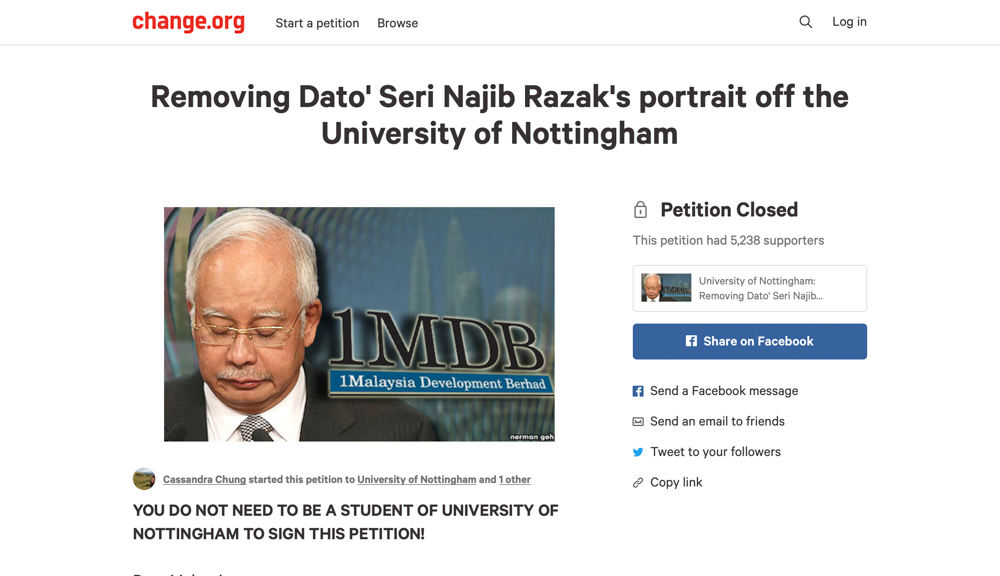Screen dimensions: 1000x576
Task: Select Tweet to your followers
Action: (715, 452)
